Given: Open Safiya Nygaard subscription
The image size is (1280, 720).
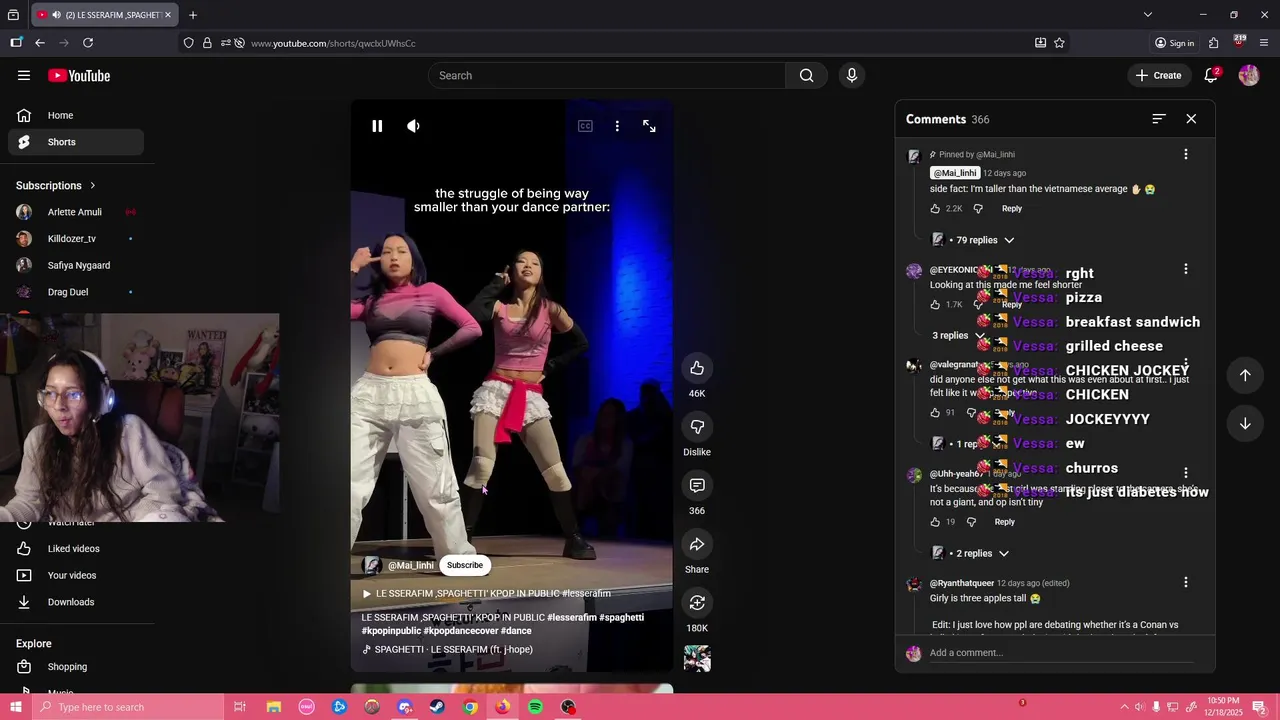Looking at the screenshot, I should tap(76, 266).
